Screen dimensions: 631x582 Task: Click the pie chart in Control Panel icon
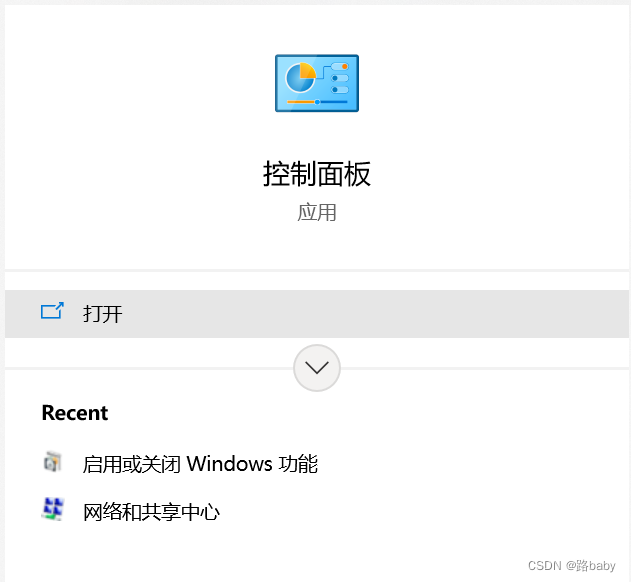coord(301,77)
